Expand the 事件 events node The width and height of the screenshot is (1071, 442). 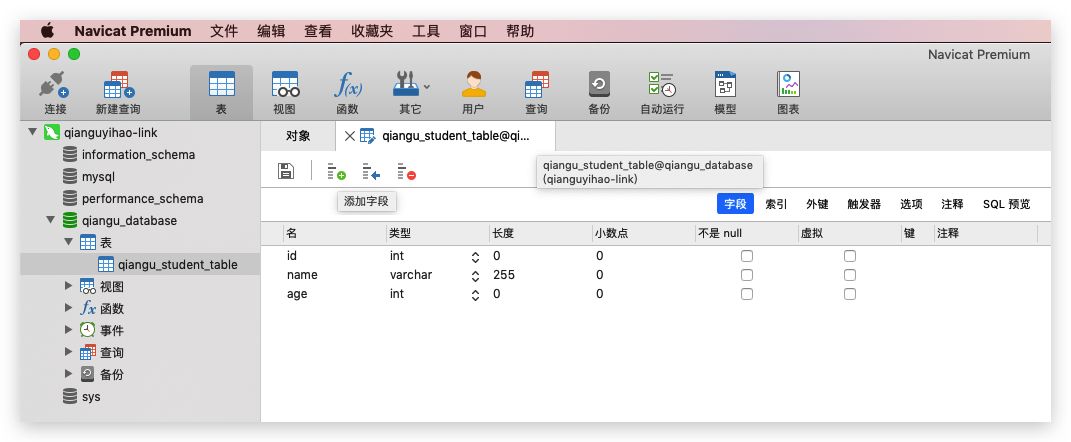coord(68,330)
